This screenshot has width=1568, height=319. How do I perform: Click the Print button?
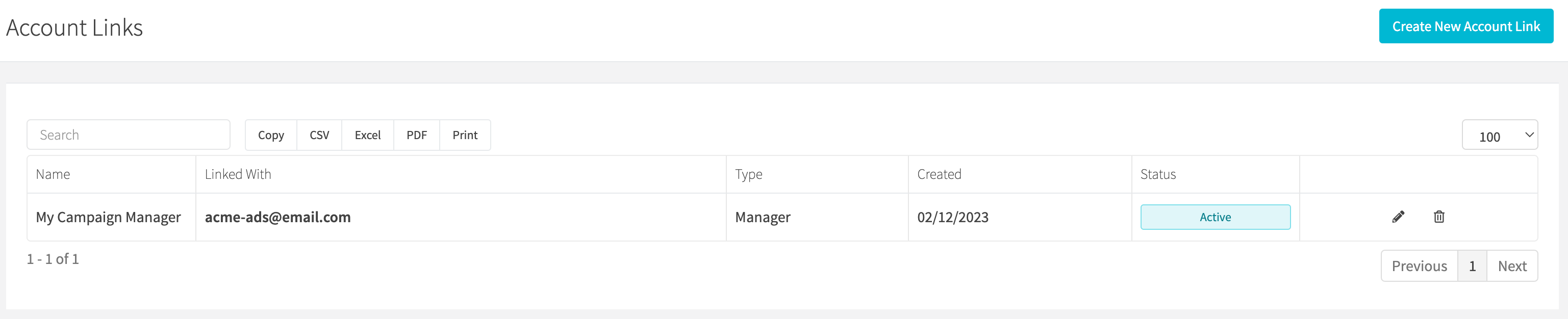(465, 135)
